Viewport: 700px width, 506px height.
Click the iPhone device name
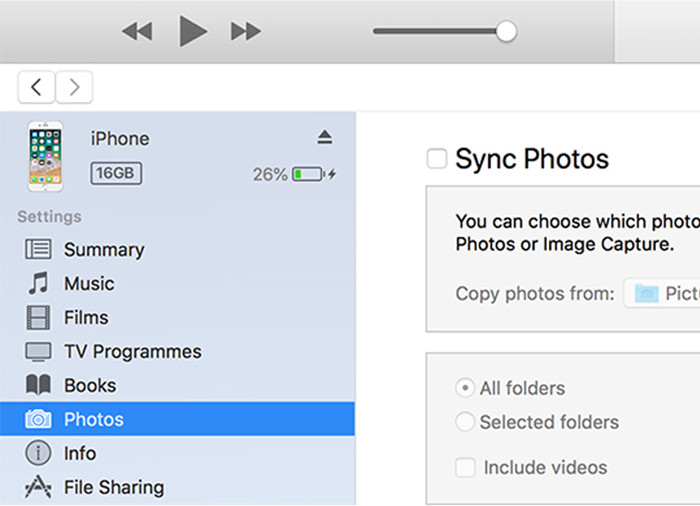(120, 138)
